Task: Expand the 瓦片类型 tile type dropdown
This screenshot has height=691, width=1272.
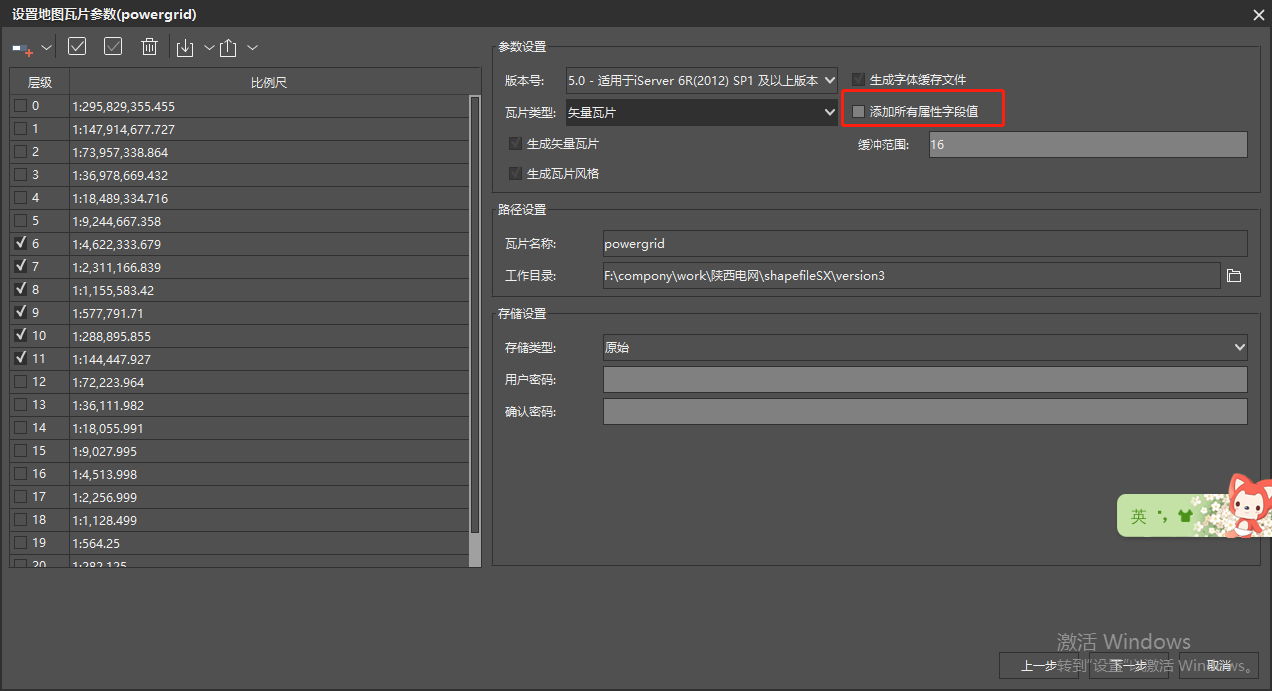Action: 701,113
